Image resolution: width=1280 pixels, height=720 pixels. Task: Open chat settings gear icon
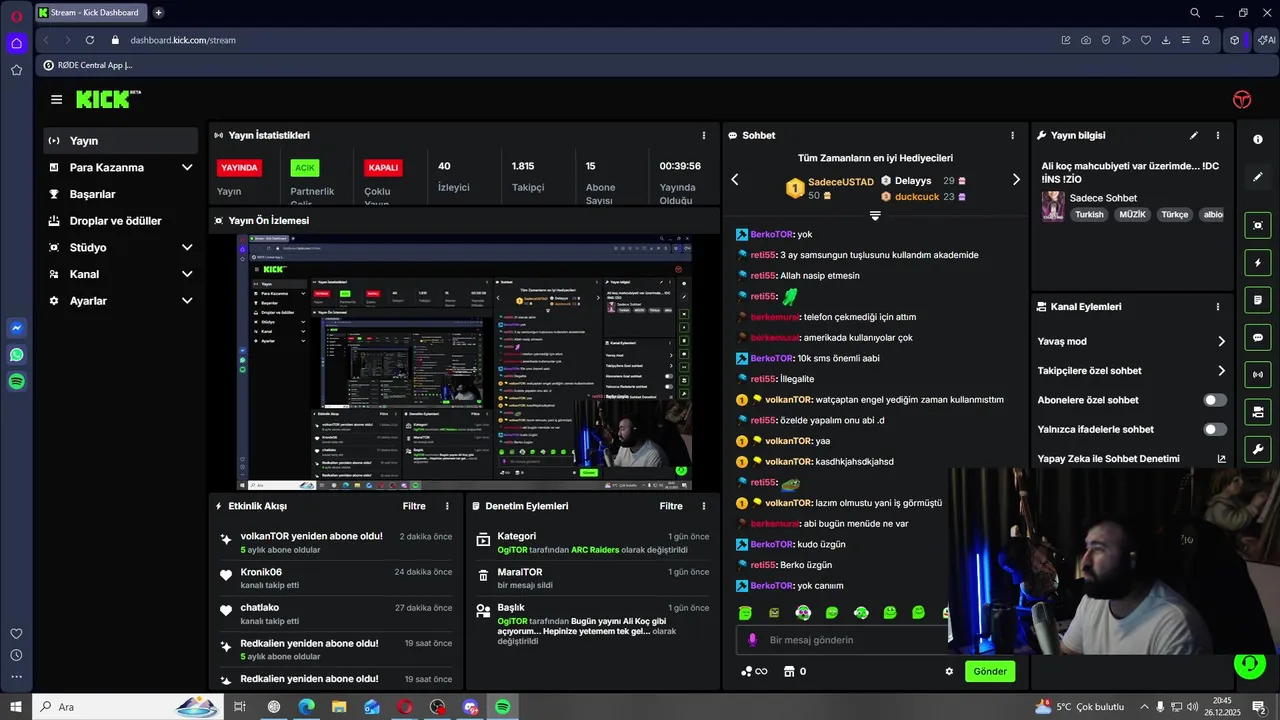coord(949,671)
